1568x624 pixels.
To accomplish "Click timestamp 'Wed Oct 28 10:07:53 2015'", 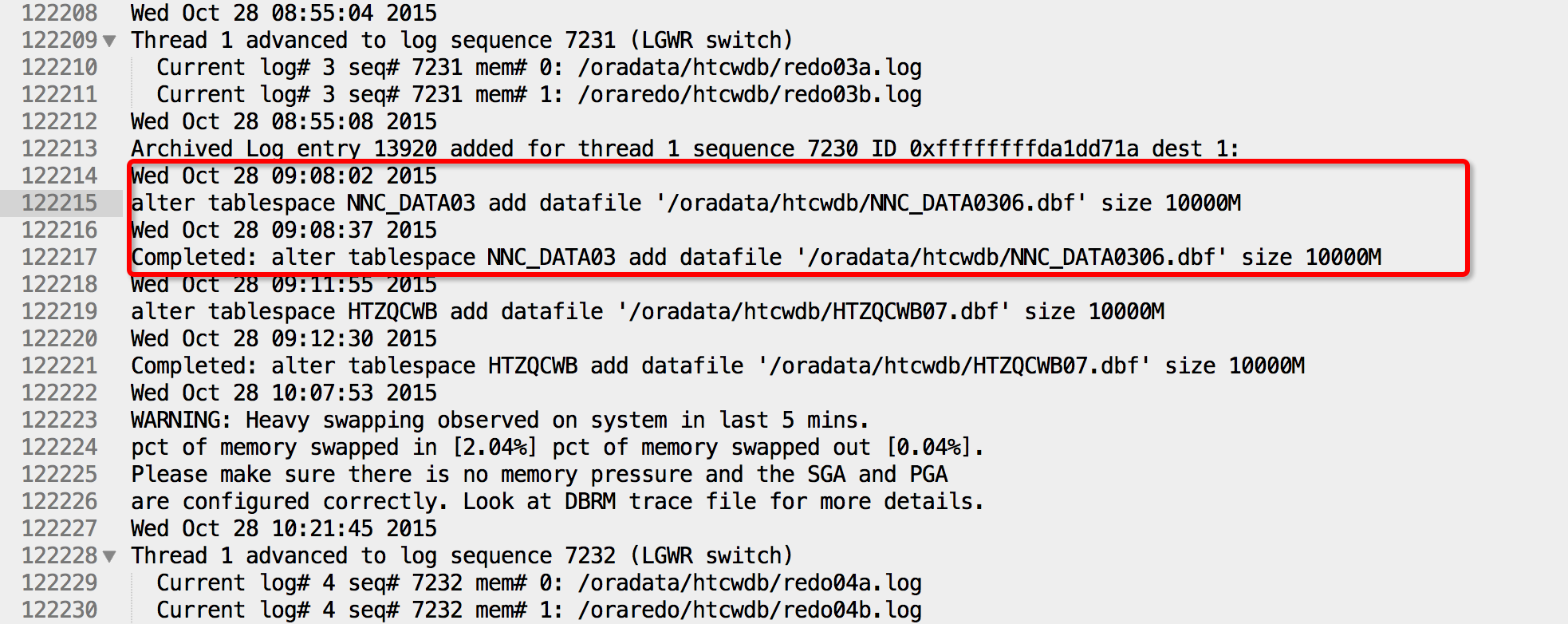I will tap(284, 393).
